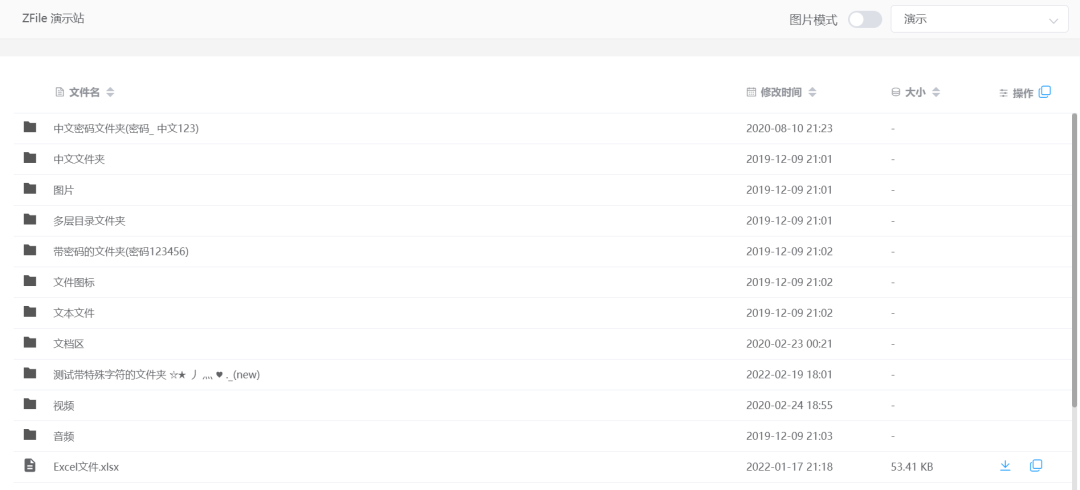Open the 文本文件 folder

coord(74,313)
